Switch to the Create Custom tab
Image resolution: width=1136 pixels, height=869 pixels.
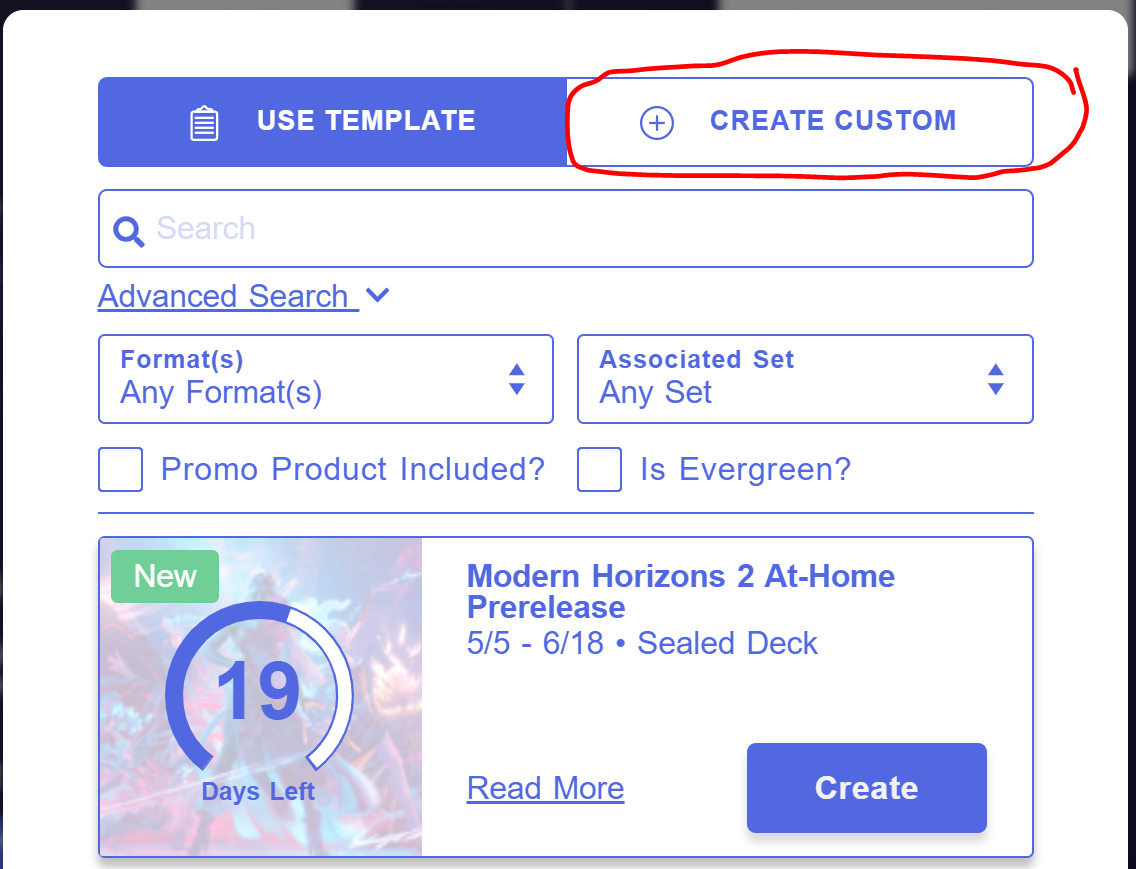(x=800, y=122)
